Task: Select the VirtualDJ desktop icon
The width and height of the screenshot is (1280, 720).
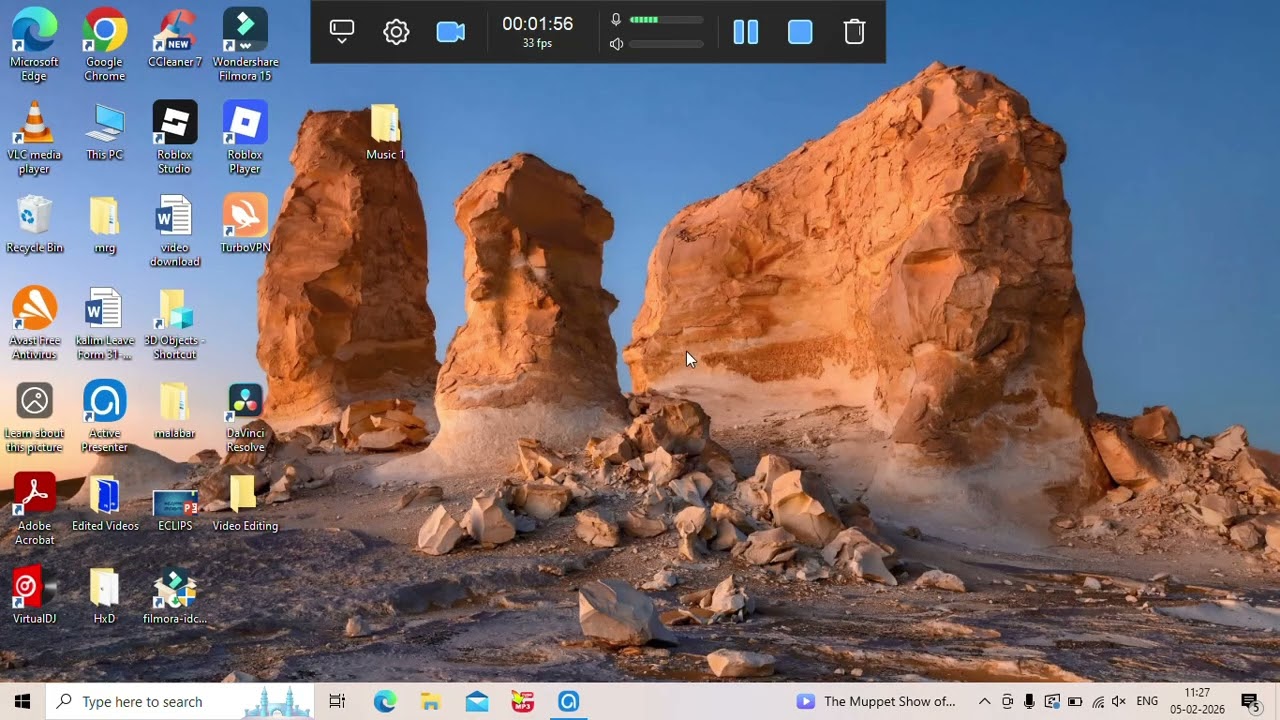Action: [34, 596]
